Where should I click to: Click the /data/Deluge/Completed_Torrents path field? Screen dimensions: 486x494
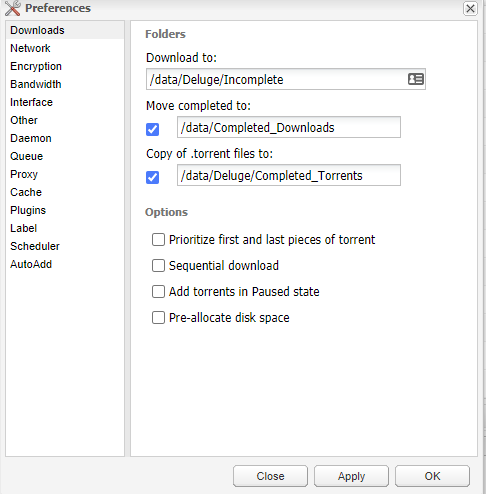289,175
